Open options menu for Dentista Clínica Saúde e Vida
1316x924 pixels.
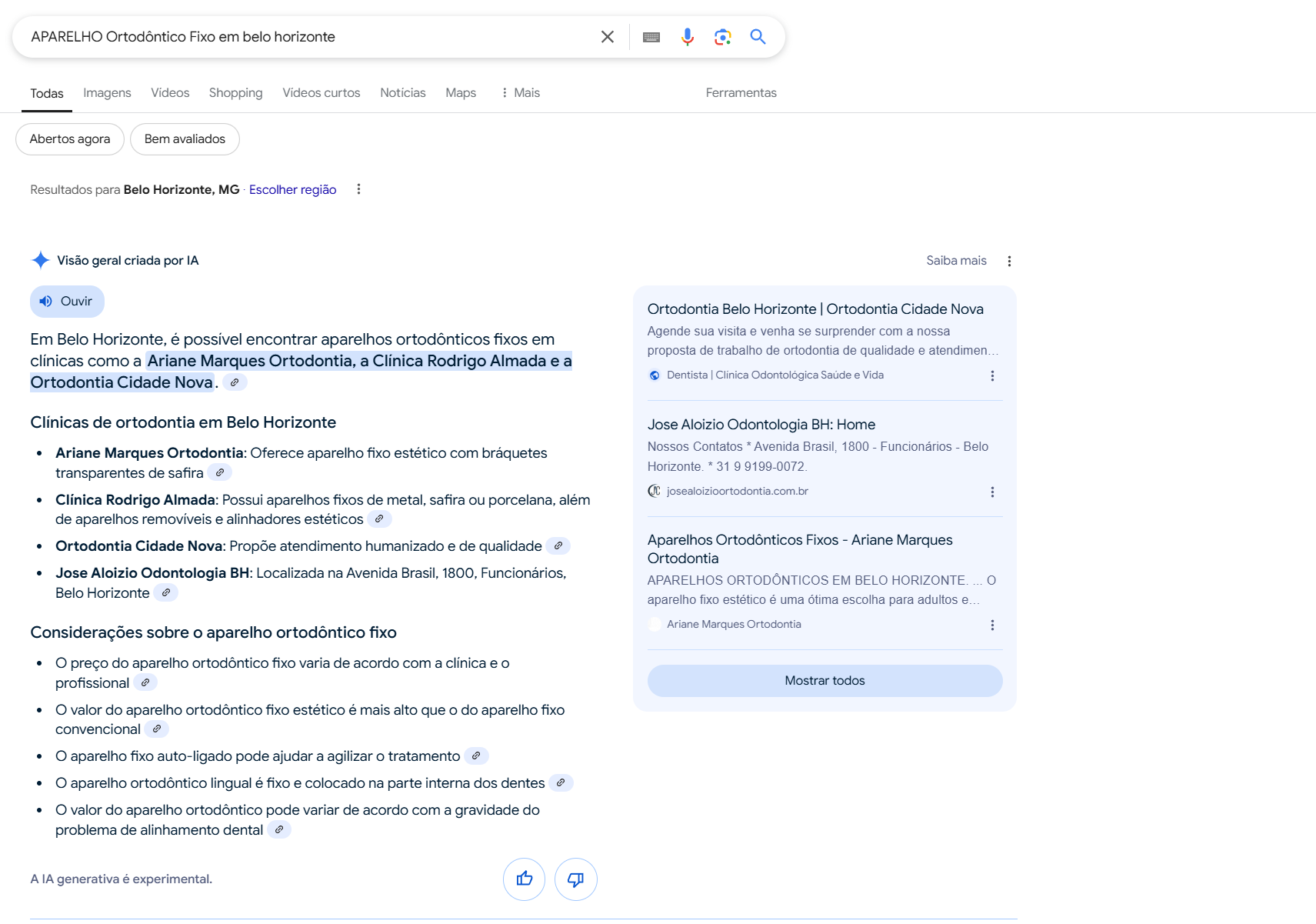[x=992, y=376]
